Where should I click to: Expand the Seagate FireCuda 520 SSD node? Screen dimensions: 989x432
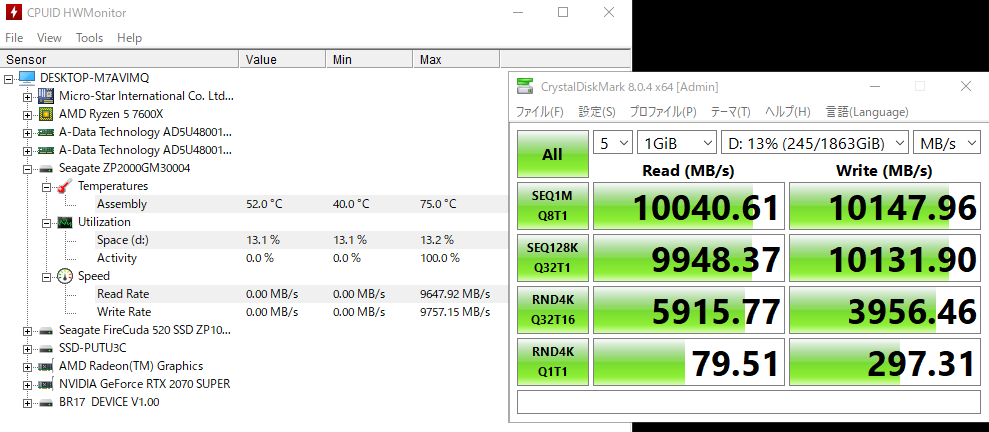tap(27, 330)
